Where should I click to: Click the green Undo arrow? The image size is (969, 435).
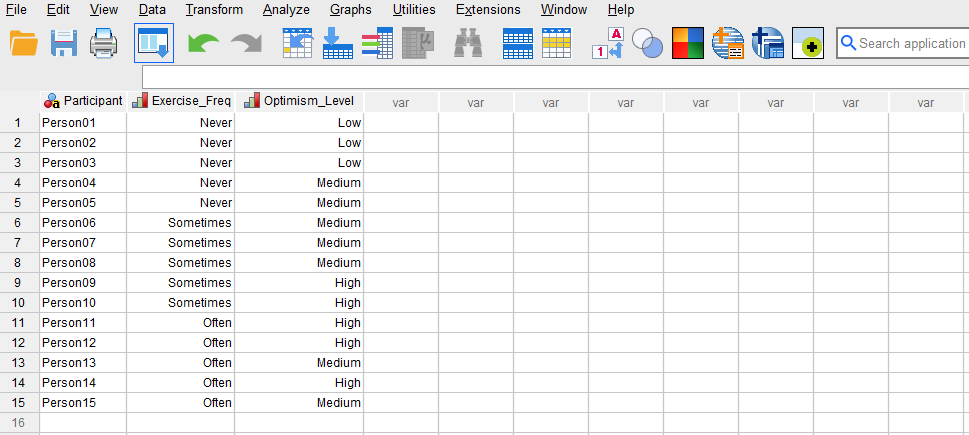click(203, 43)
